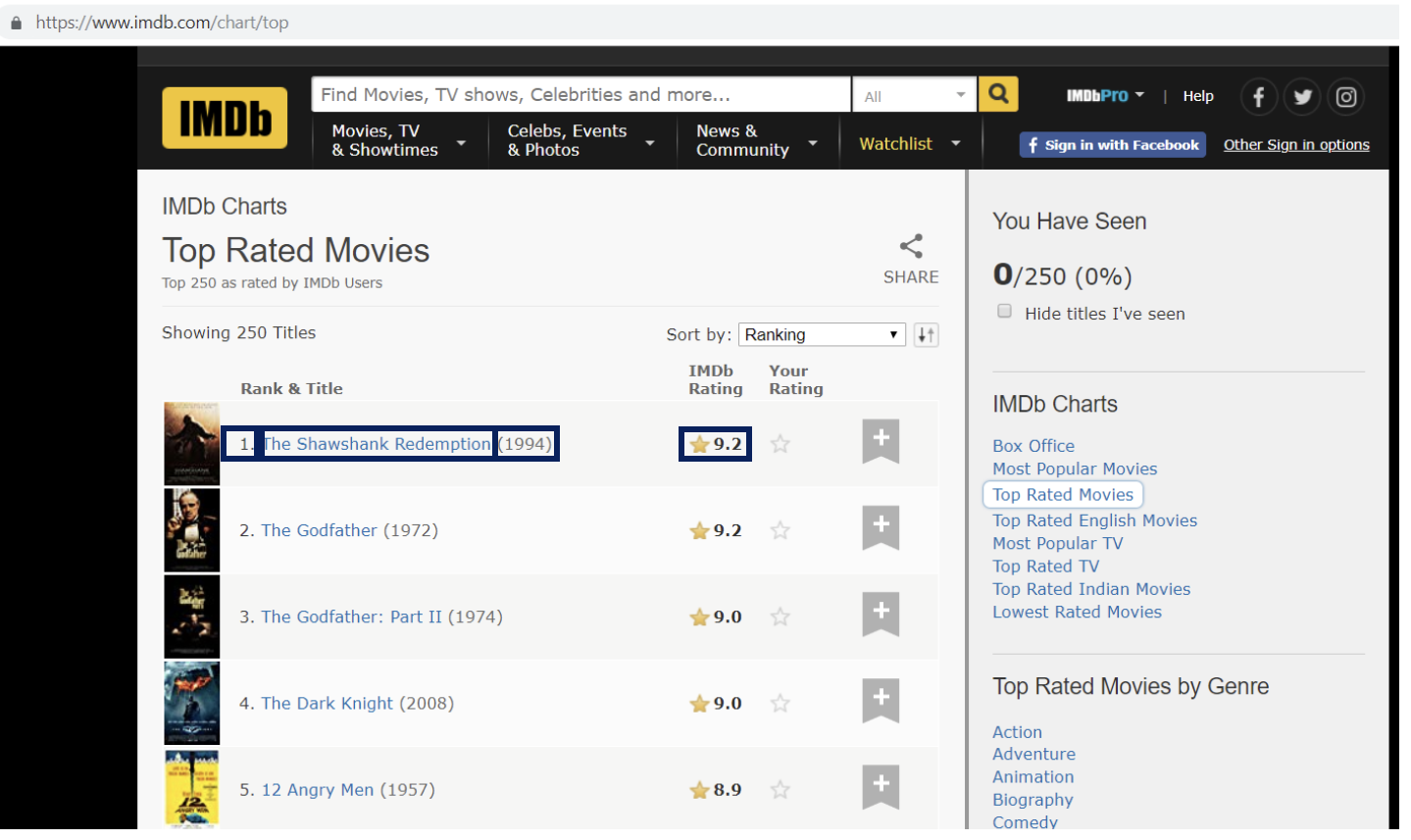
Task: Open The Shawshank Redemption title link
Action: pos(377,444)
